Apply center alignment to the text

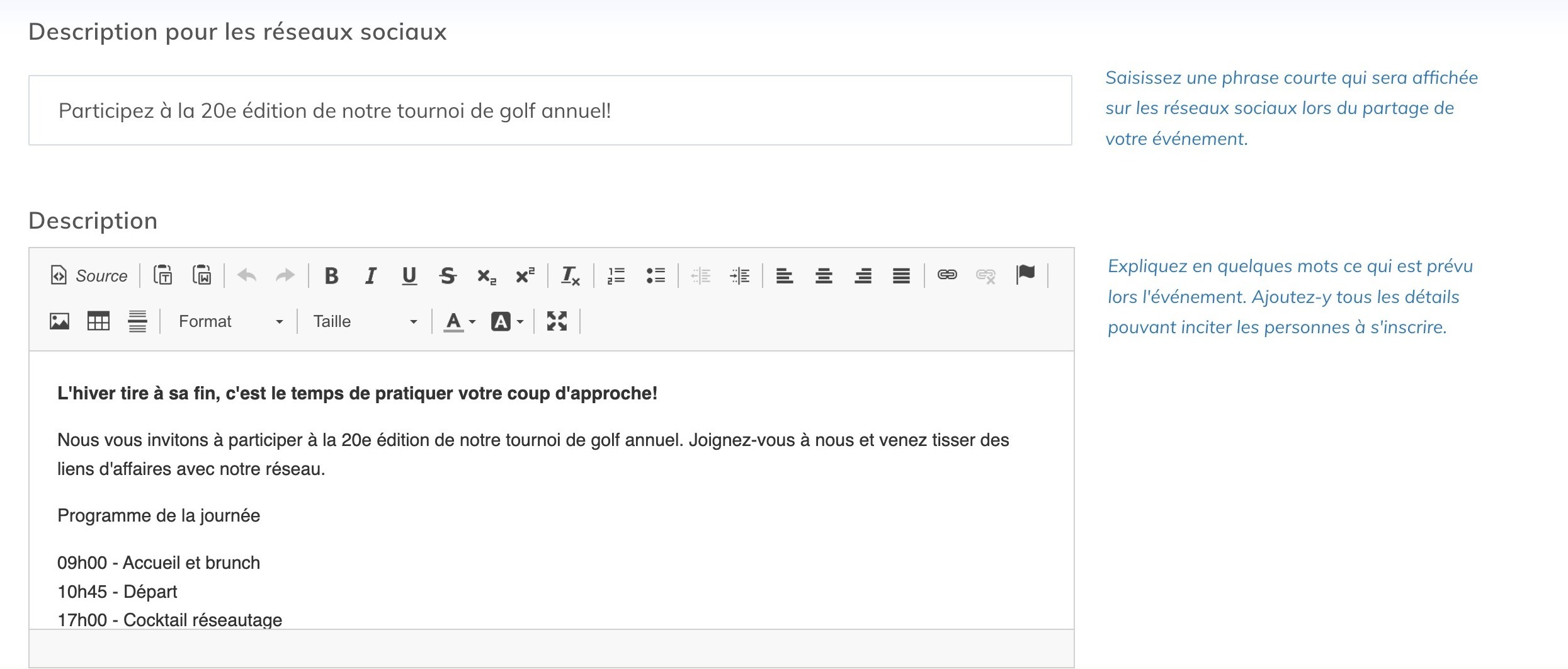click(824, 275)
